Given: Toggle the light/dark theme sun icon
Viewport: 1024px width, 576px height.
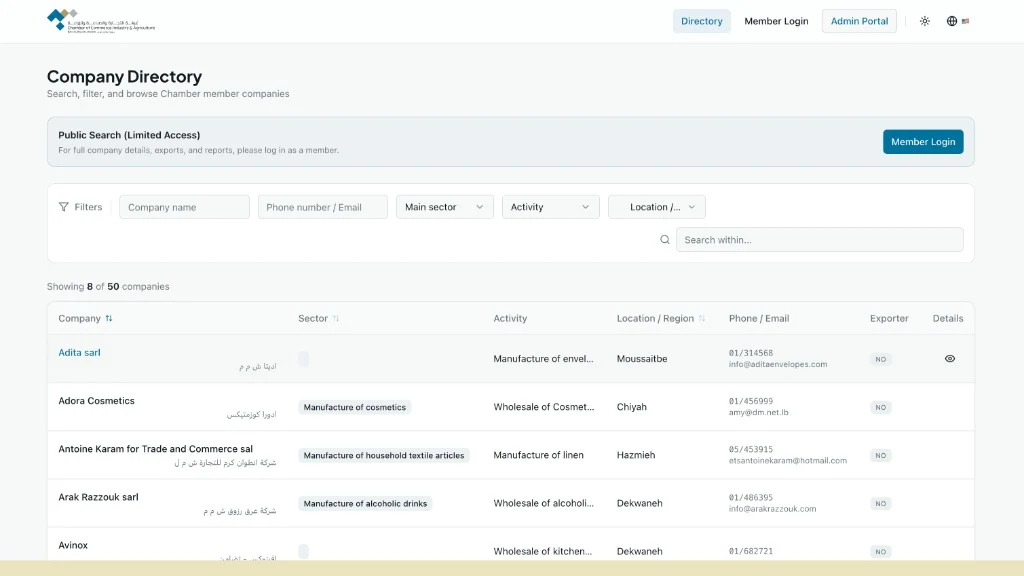Looking at the screenshot, I should pos(925,21).
